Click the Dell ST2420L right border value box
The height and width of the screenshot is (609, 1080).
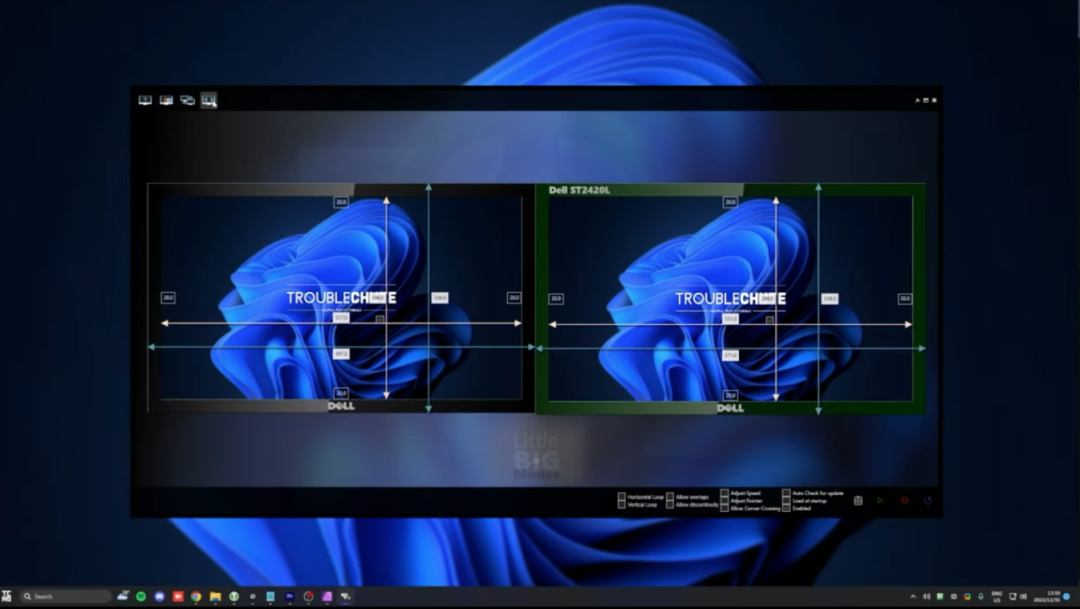(905, 298)
